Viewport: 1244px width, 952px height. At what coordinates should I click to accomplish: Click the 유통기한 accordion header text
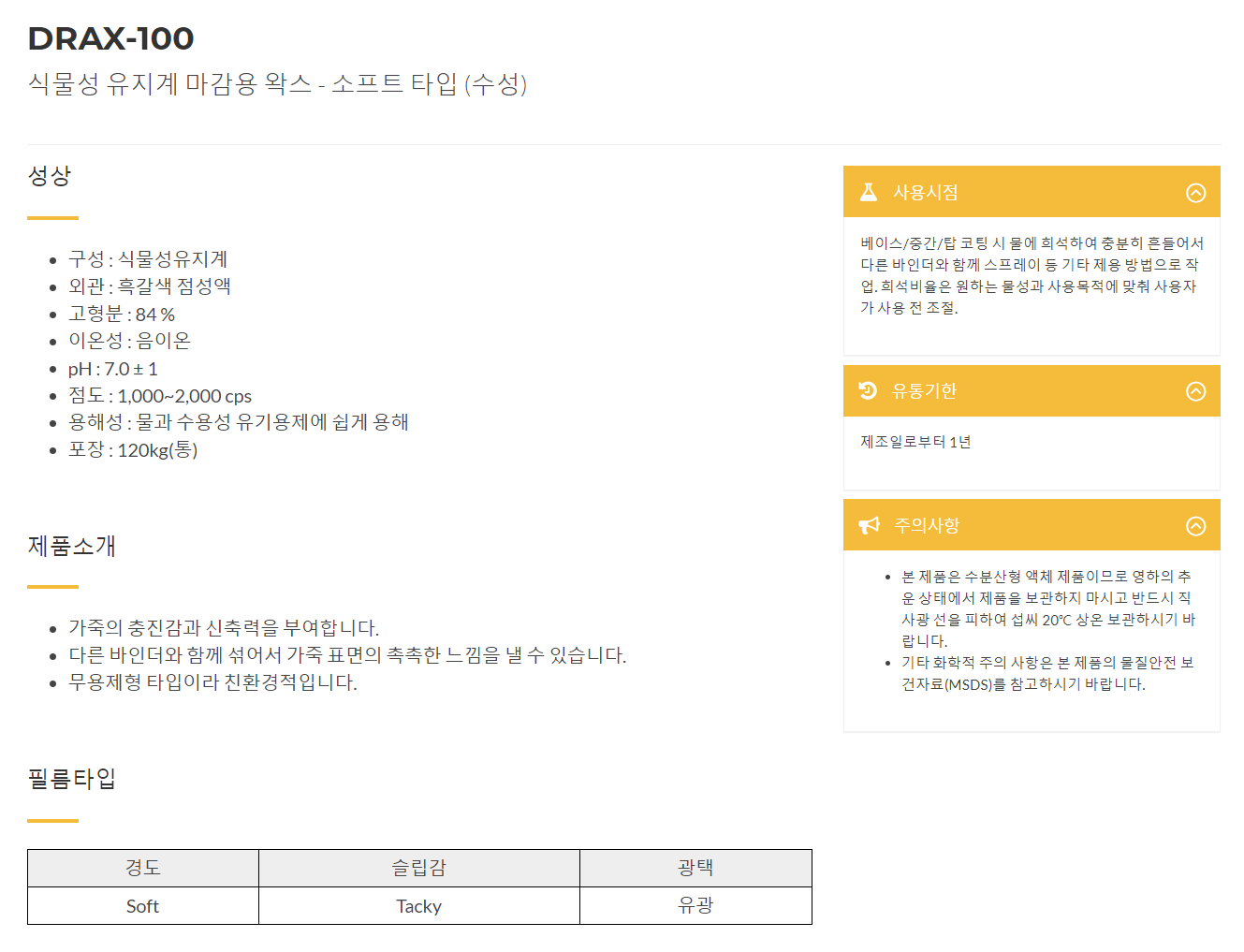tap(925, 390)
